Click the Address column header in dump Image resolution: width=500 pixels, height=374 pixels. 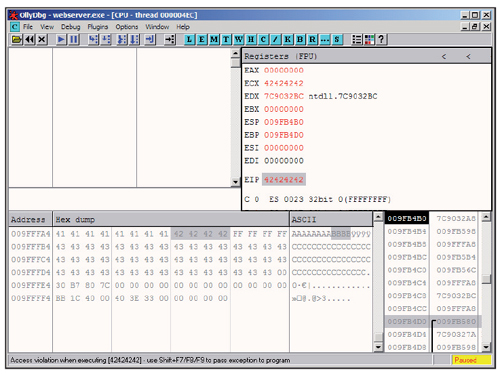point(30,219)
